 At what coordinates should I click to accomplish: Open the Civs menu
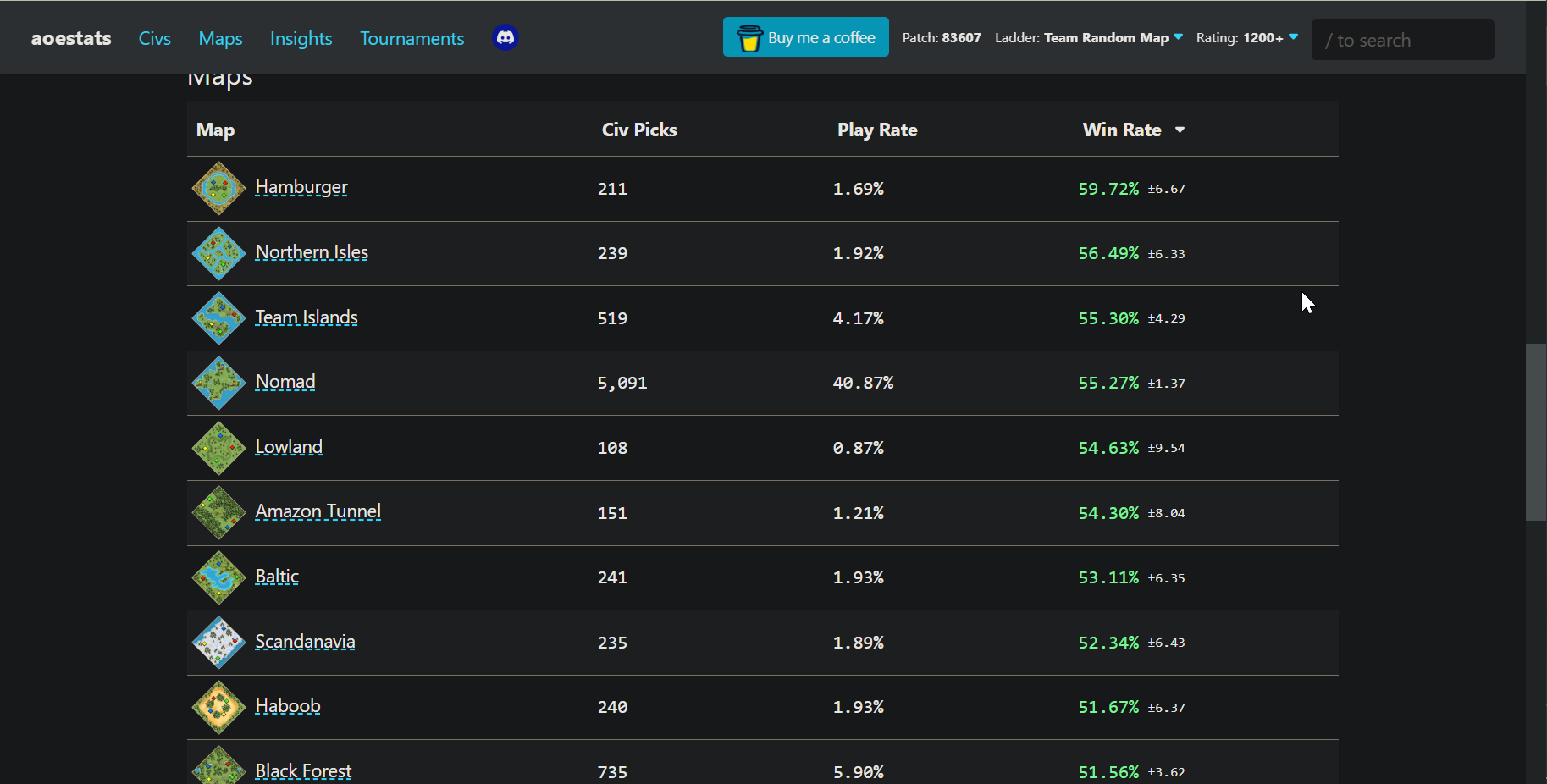(x=155, y=38)
